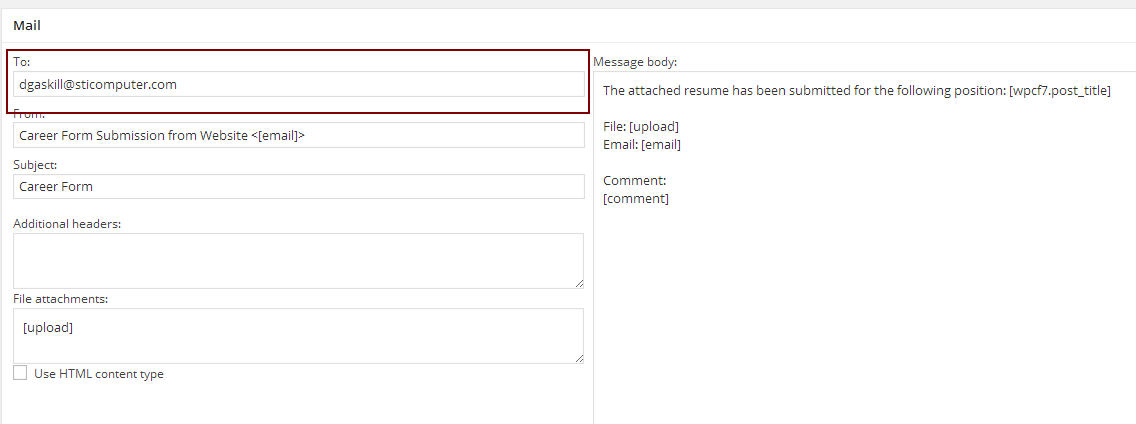Click the File attachments: label
Image resolution: width=1136 pixels, height=424 pixels.
coord(60,298)
